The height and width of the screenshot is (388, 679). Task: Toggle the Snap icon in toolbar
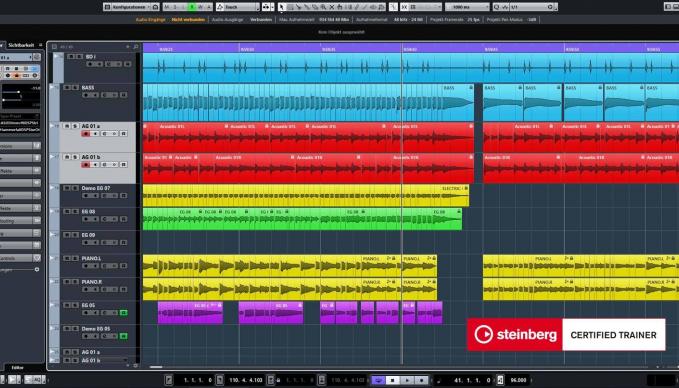point(404,7)
